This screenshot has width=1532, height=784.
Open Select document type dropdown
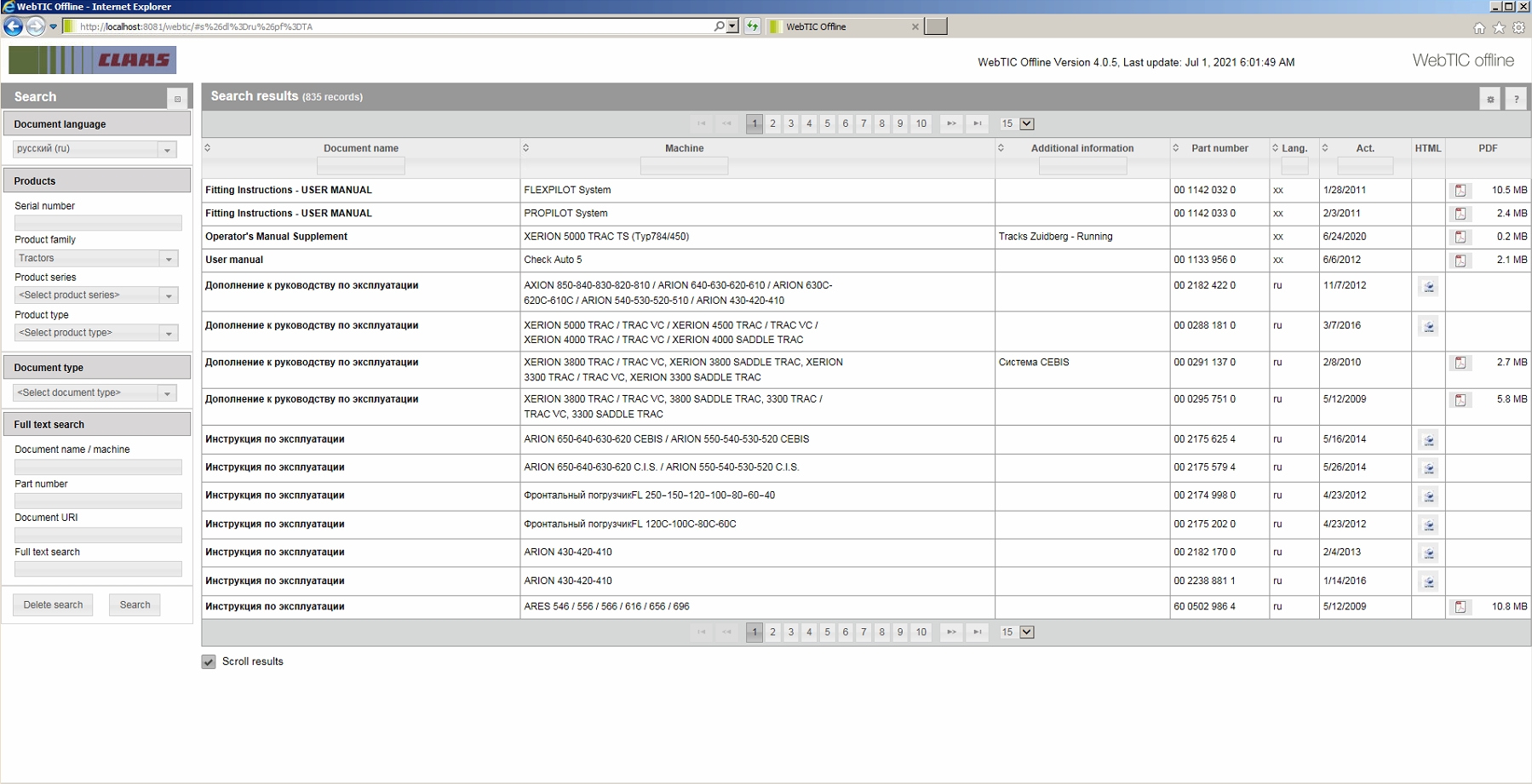coord(96,392)
